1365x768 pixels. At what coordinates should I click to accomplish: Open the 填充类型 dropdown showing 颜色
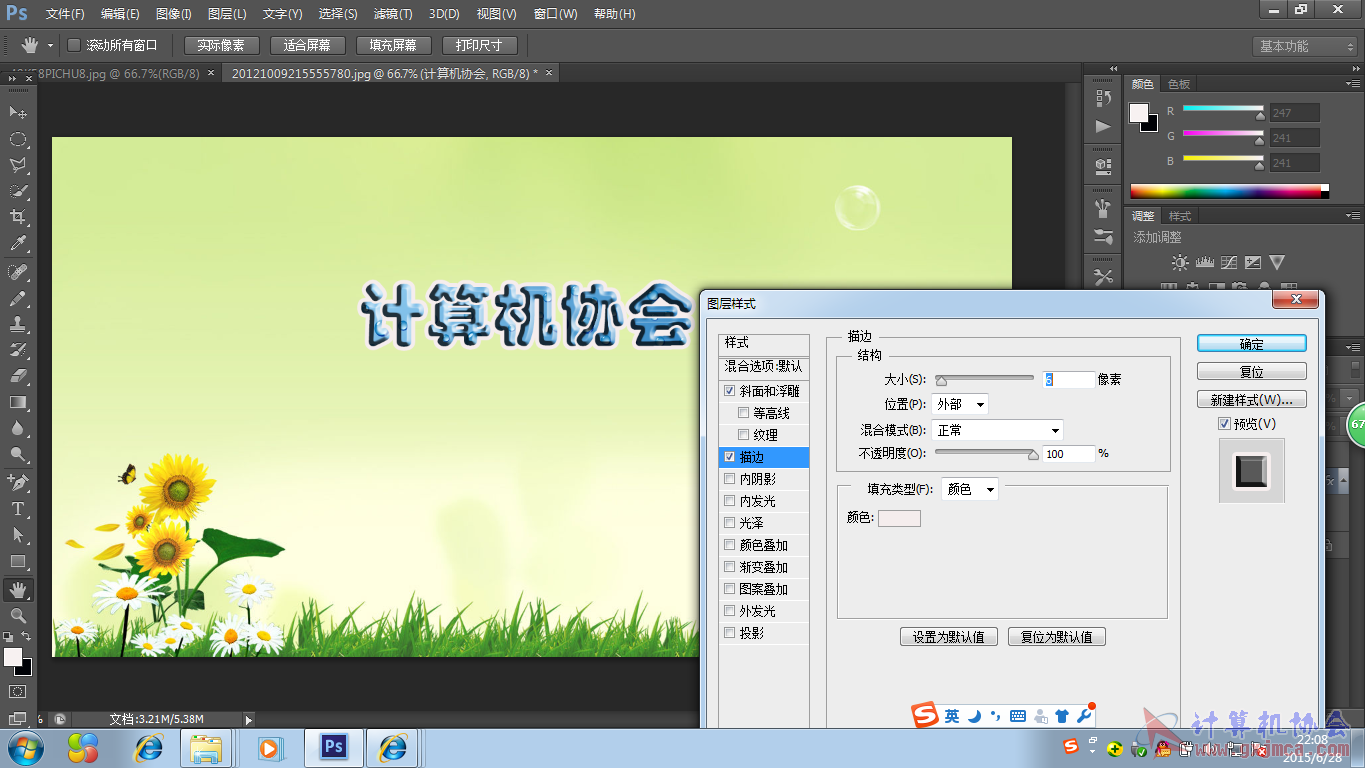coord(969,489)
